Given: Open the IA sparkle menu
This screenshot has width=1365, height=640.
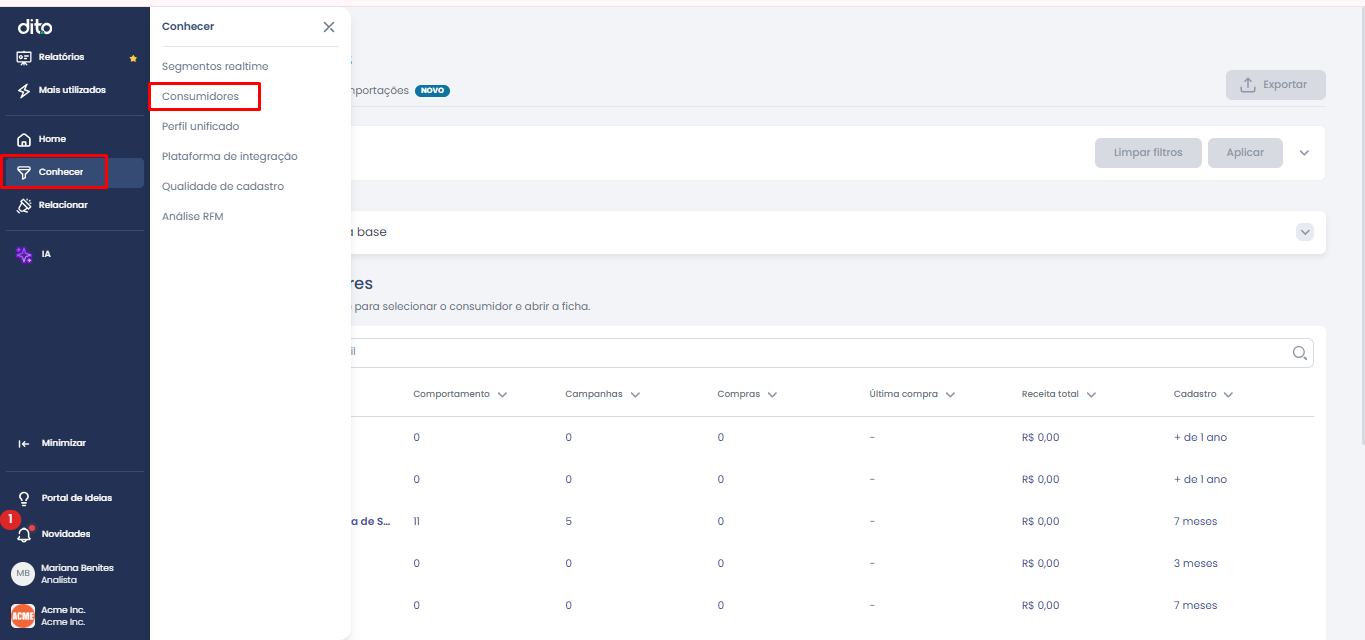Looking at the screenshot, I should [24, 254].
